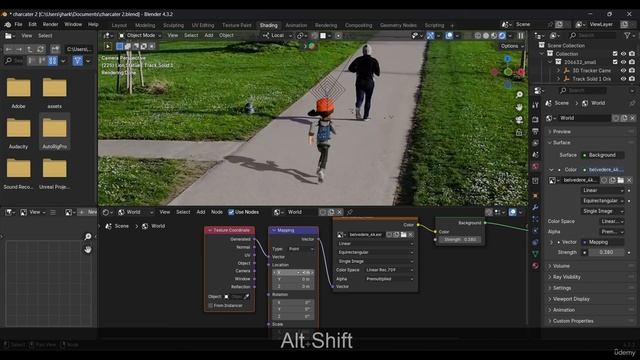The height and width of the screenshot is (360, 640).
Task: Open the Render menu
Action: (x=51, y=24)
